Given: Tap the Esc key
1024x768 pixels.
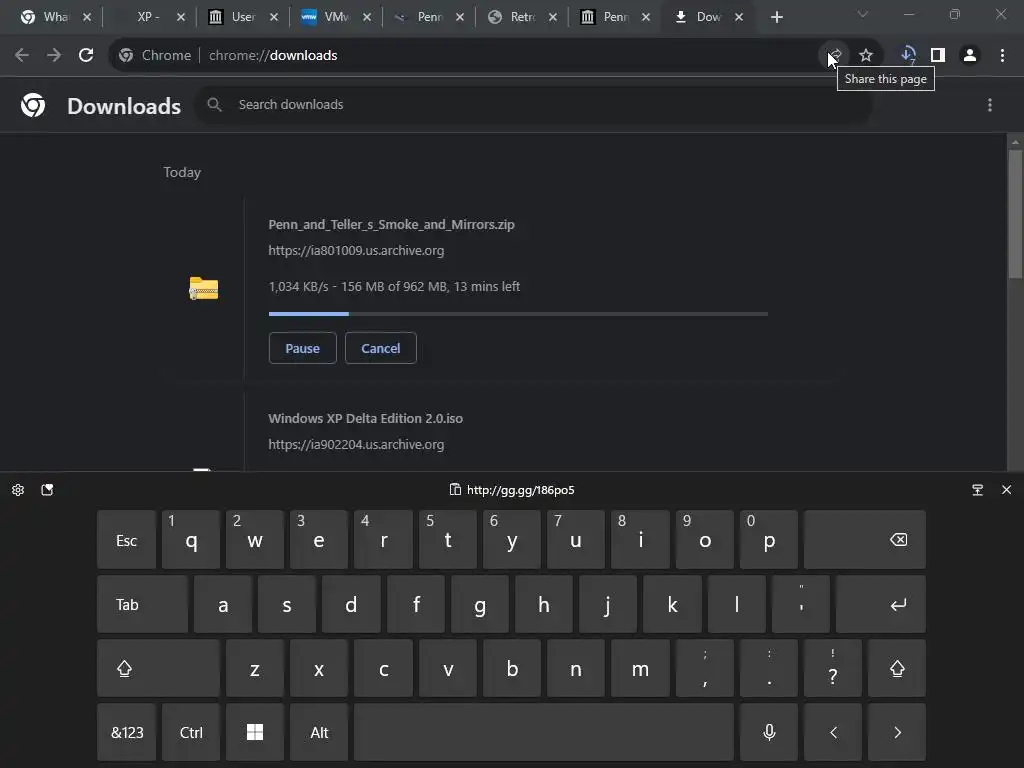Looking at the screenshot, I should tap(126, 540).
